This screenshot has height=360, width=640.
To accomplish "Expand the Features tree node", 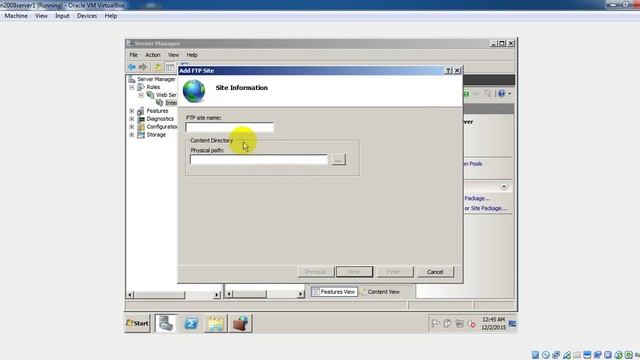I will point(131,111).
